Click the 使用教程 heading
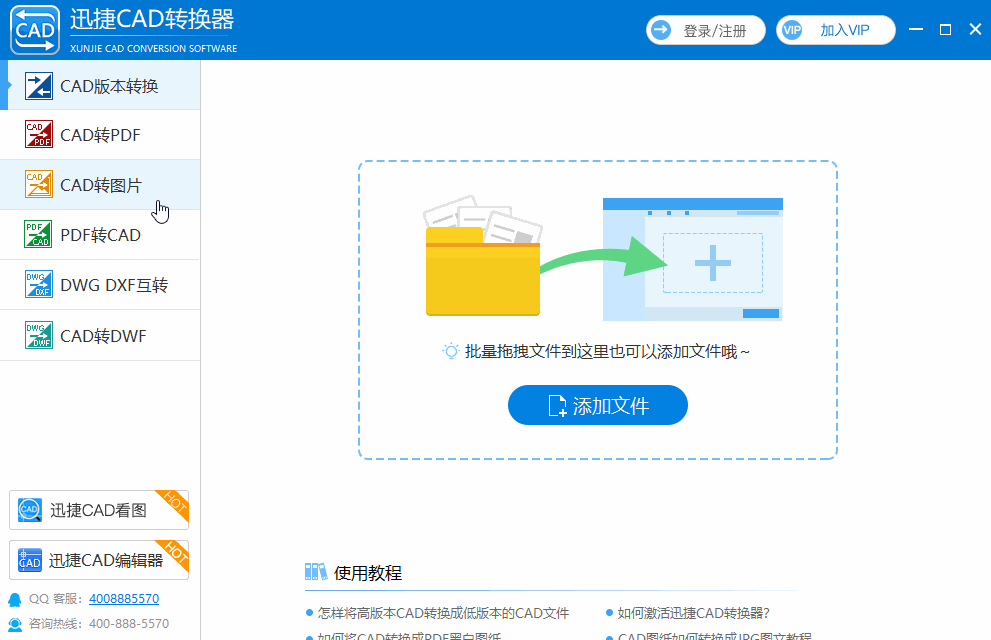Image resolution: width=991 pixels, height=640 pixels. click(x=367, y=572)
